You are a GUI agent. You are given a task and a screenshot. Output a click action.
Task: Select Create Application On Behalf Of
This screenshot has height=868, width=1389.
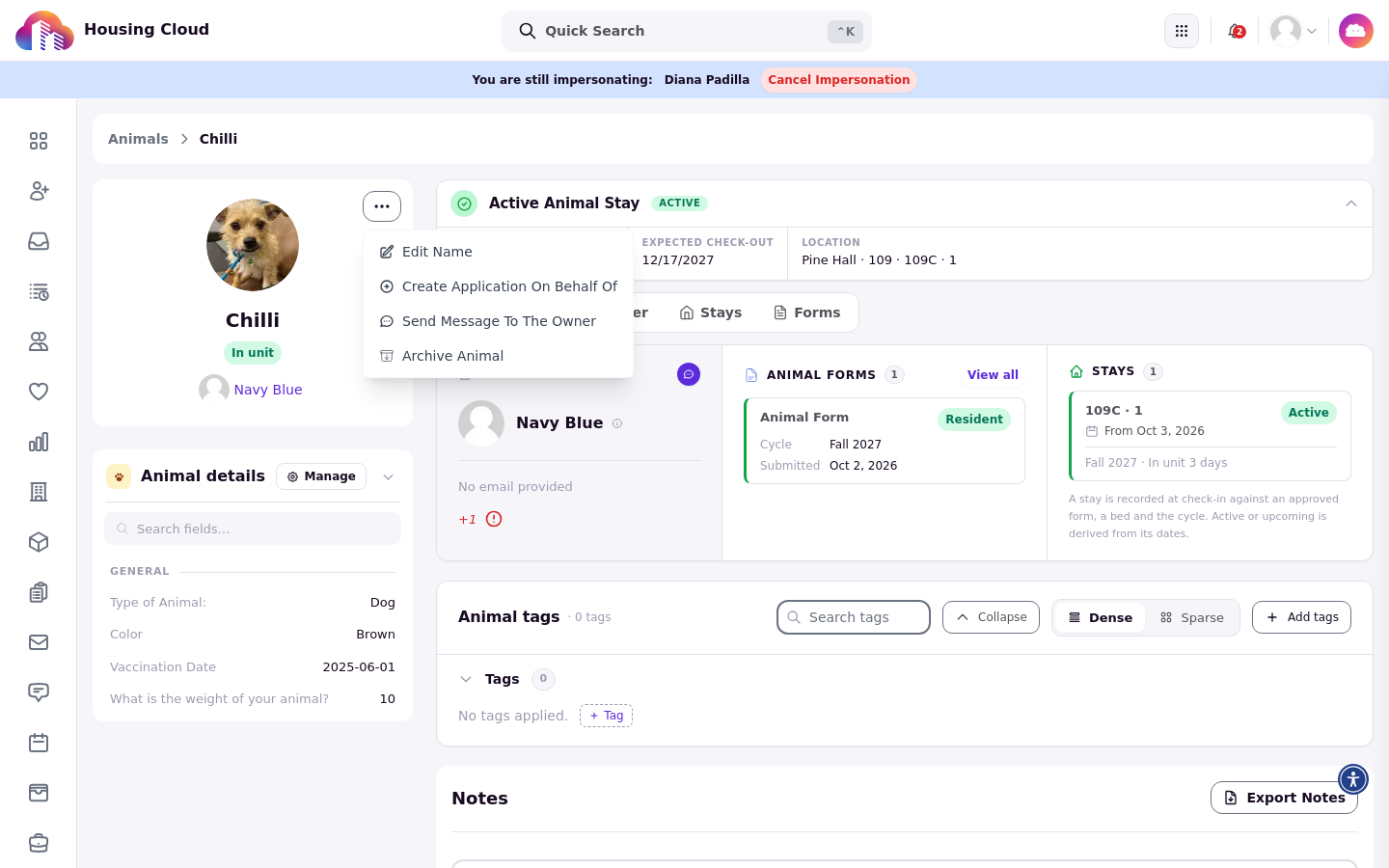coord(498,286)
